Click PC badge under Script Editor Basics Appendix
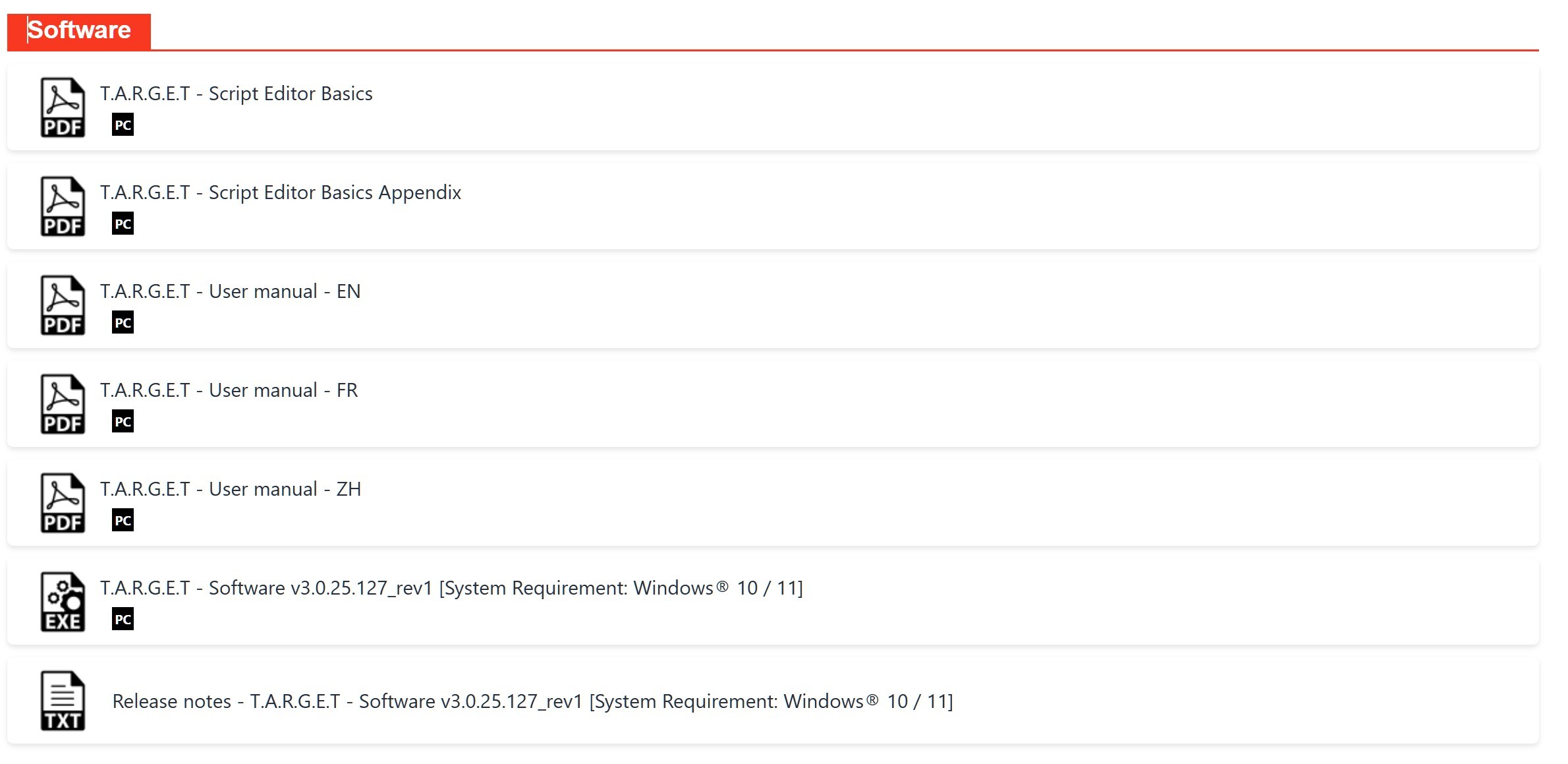This screenshot has height=764, width=1568. tap(123, 224)
